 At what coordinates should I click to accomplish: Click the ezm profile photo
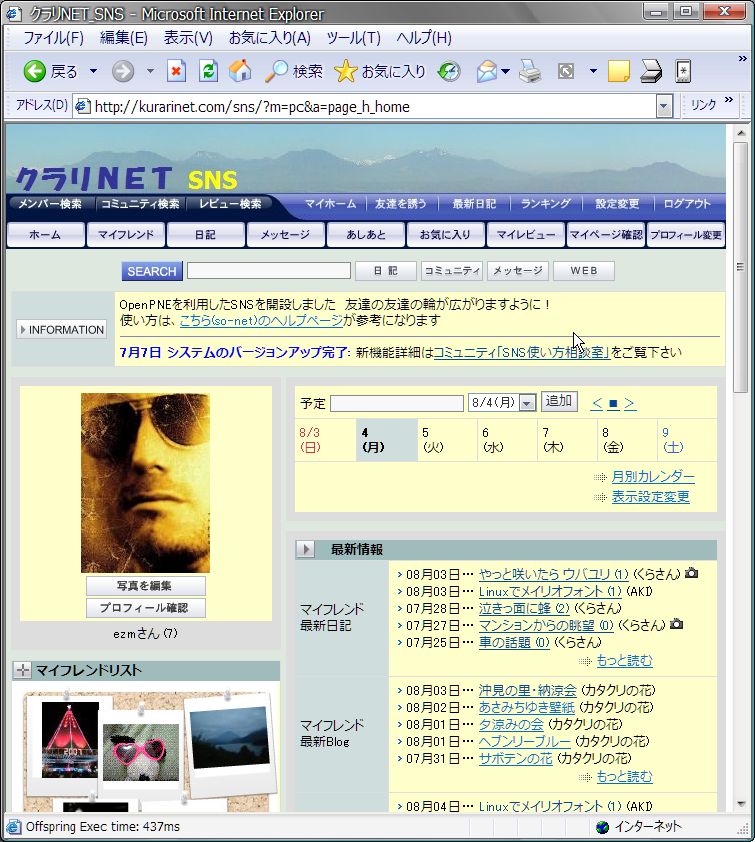146,483
